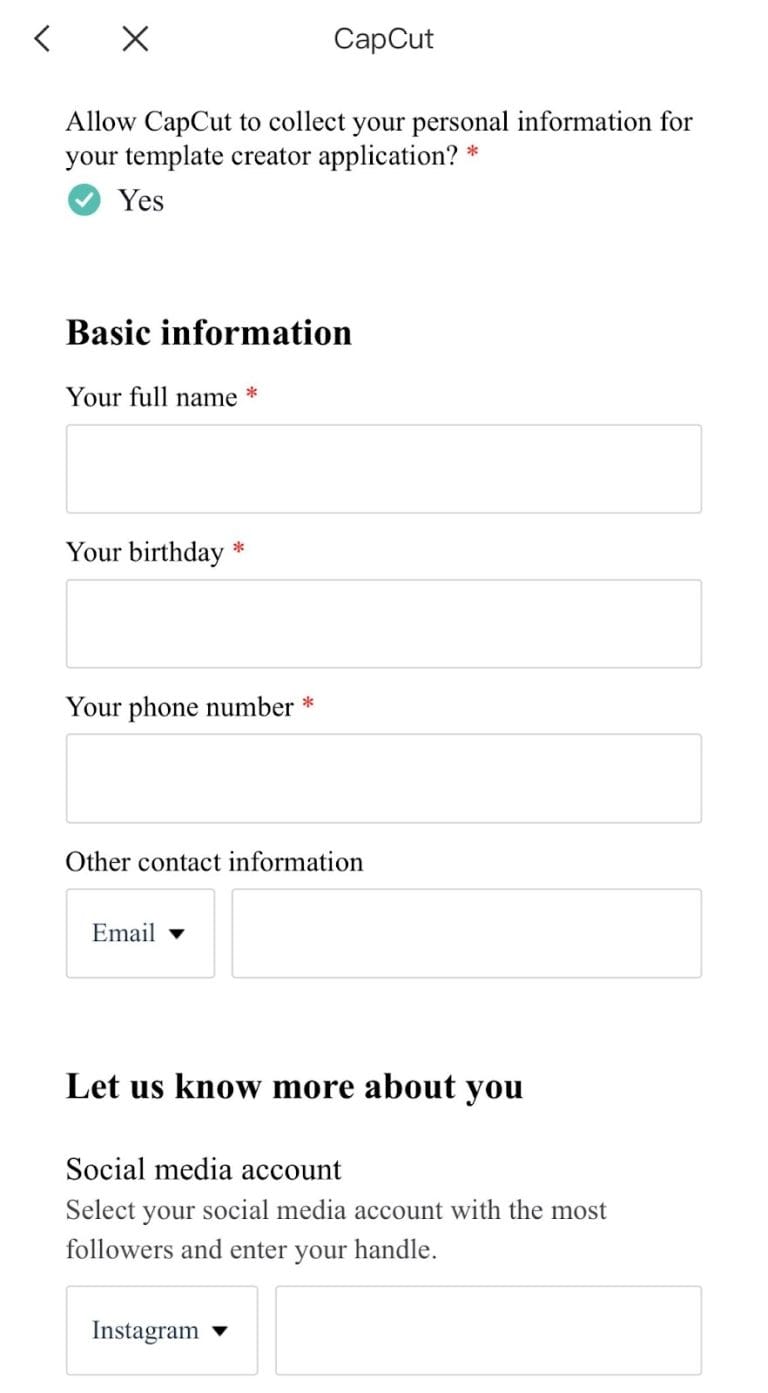
Task: Click the "Social media account" label
Action: point(204,1169)
